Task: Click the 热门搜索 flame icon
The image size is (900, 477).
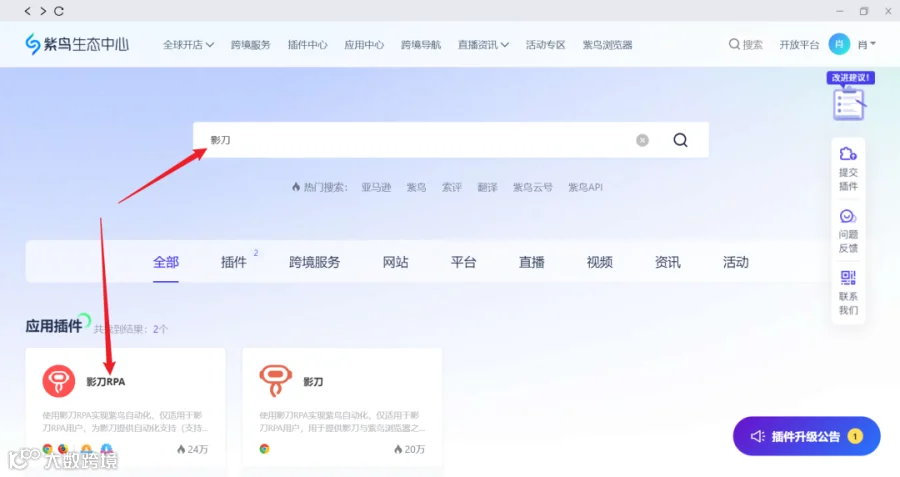Action: tap(296, 187)
